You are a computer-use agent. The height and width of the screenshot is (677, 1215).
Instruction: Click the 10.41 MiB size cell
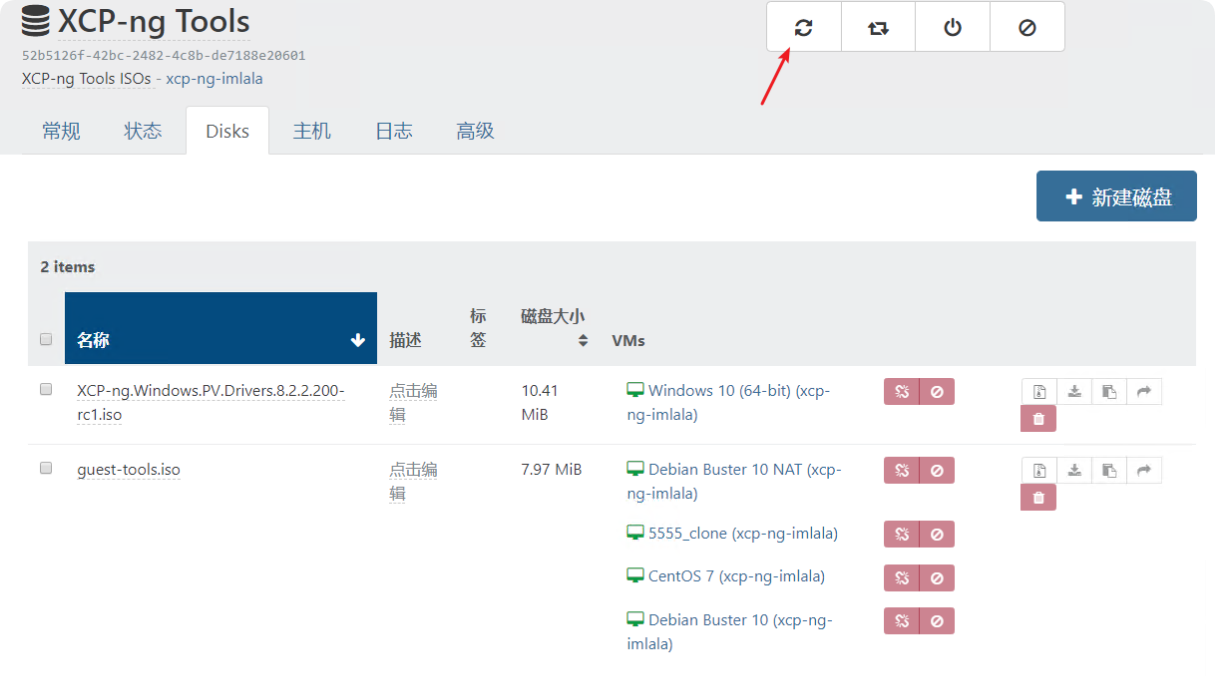click(x=540, y=402)
